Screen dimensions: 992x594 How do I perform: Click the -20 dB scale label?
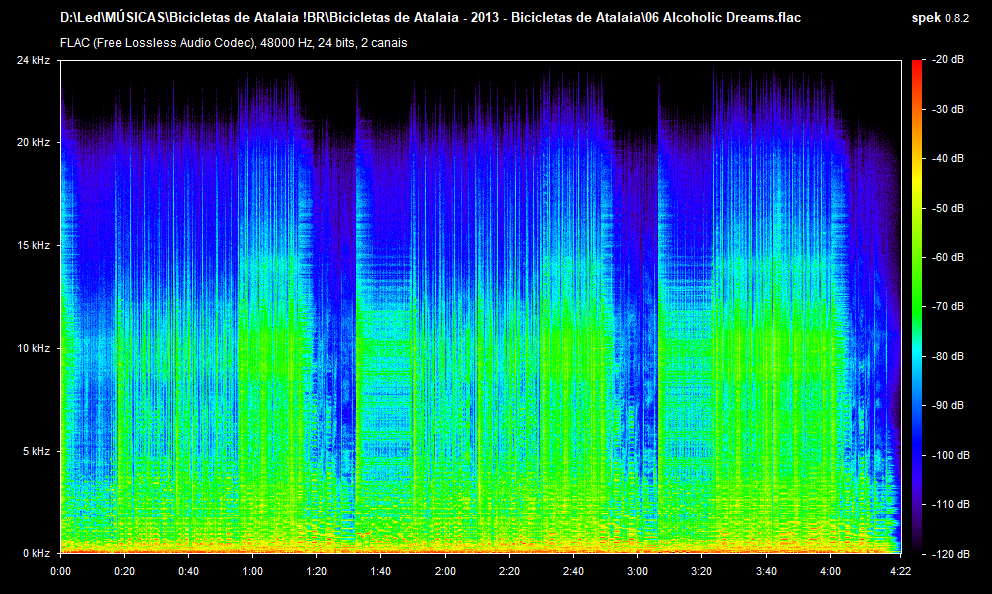[948, 59]
